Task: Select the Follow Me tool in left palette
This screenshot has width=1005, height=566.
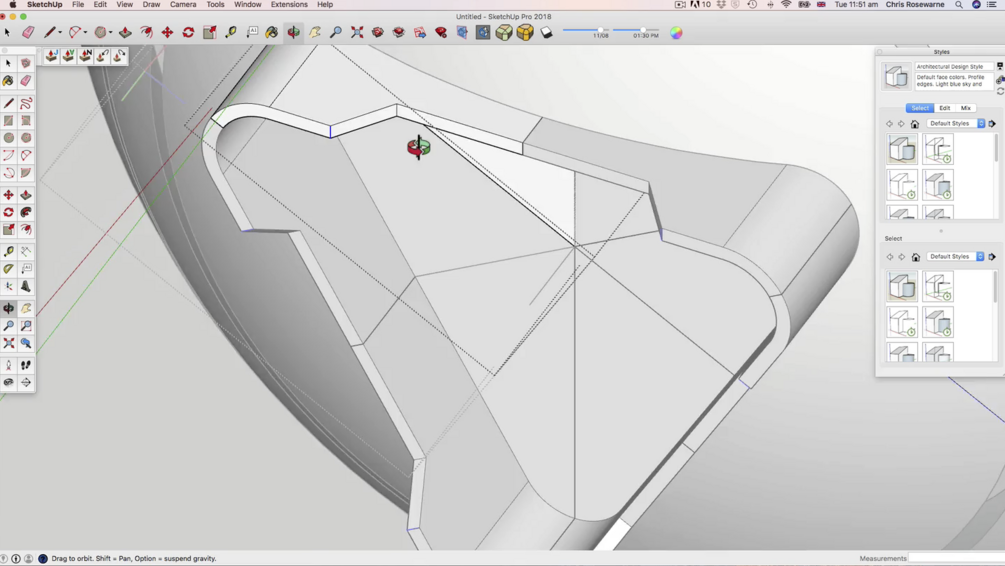Action: point(26,212)
